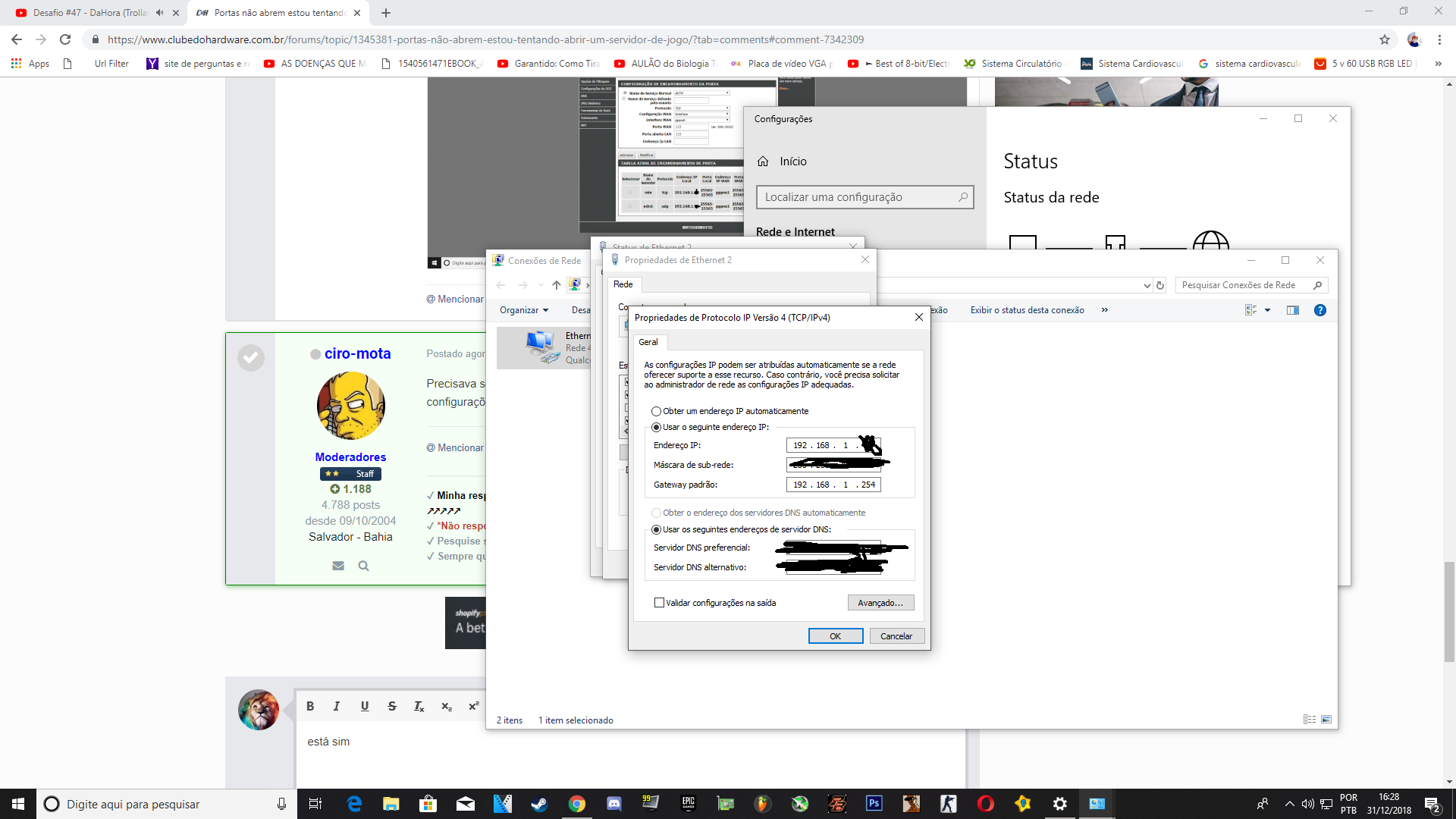Apply bold formatting in the reply editor
1456x819 pixels.
click(310, 706)
